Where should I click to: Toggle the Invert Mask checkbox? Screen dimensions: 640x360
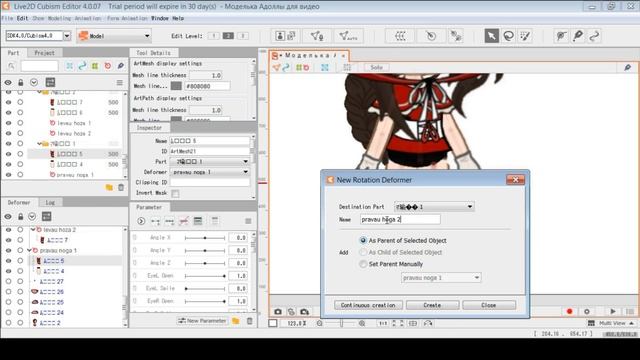[175, 193]
